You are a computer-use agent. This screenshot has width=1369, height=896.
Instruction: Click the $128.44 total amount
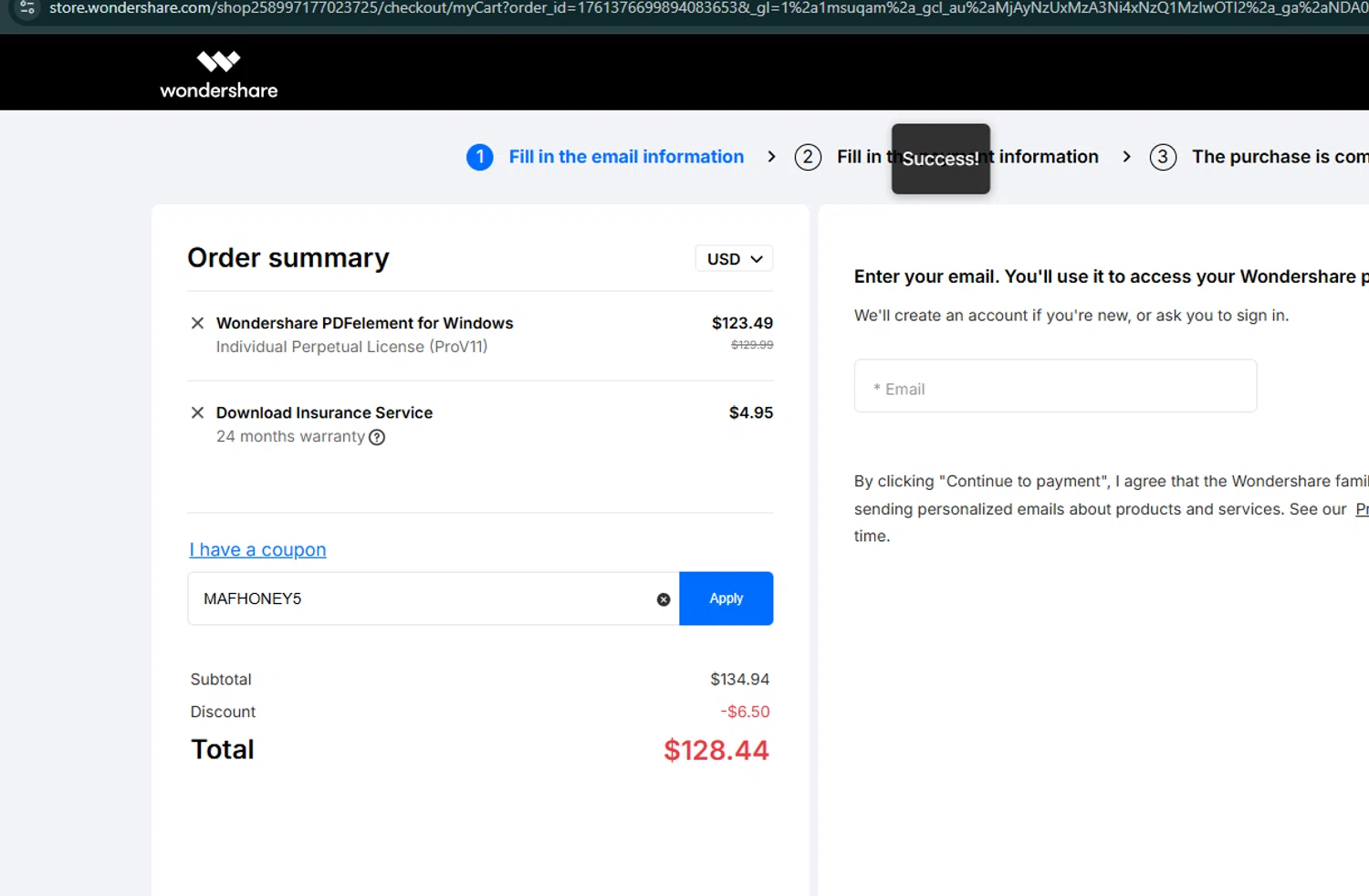point(716,750)
